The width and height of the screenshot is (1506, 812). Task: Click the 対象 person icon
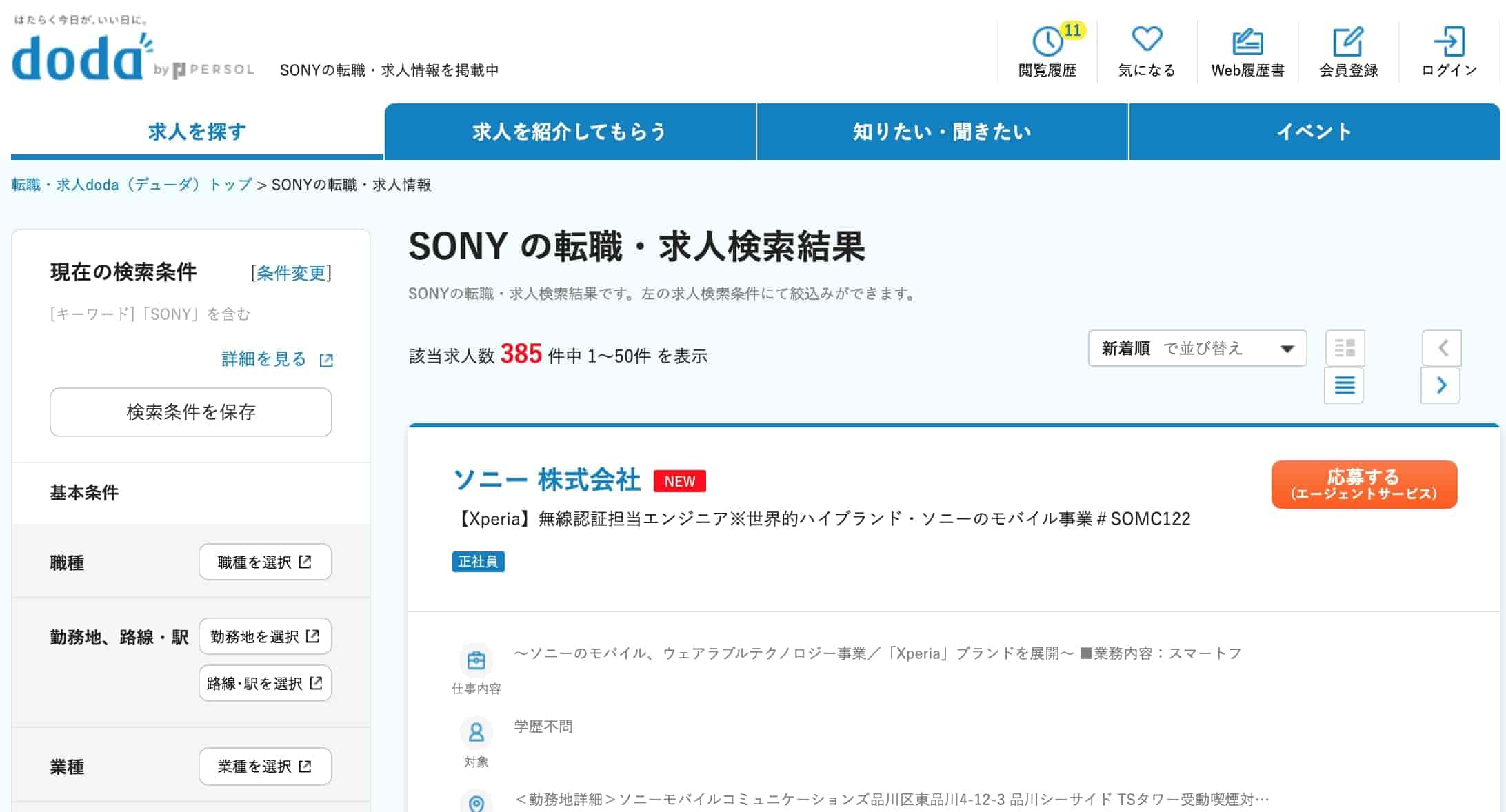point(476,733)
